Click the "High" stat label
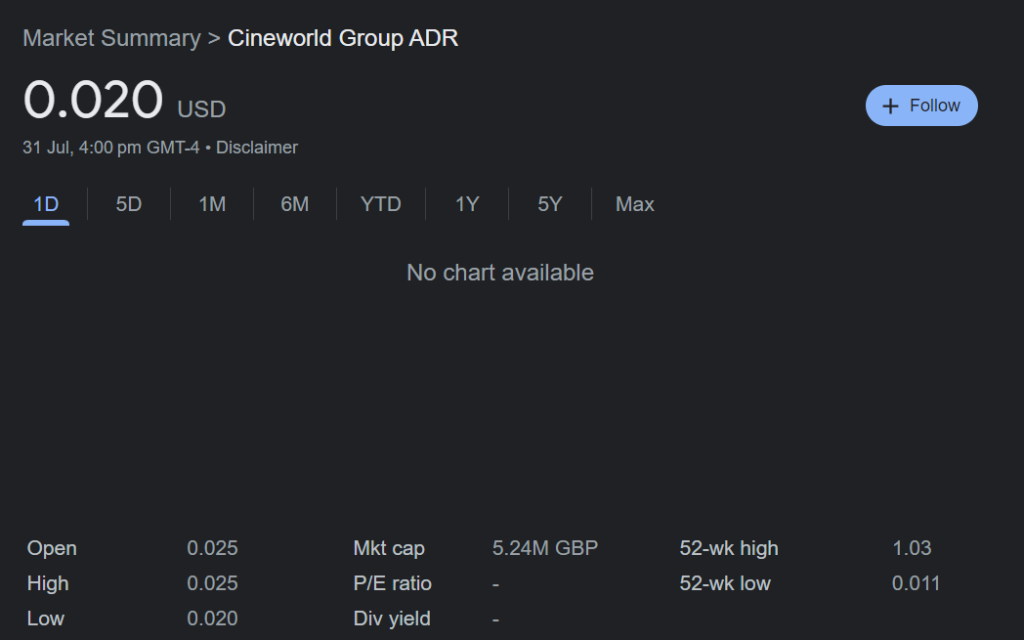Image resolution: width=1024 pixels, height=640 pixels. 48,583
